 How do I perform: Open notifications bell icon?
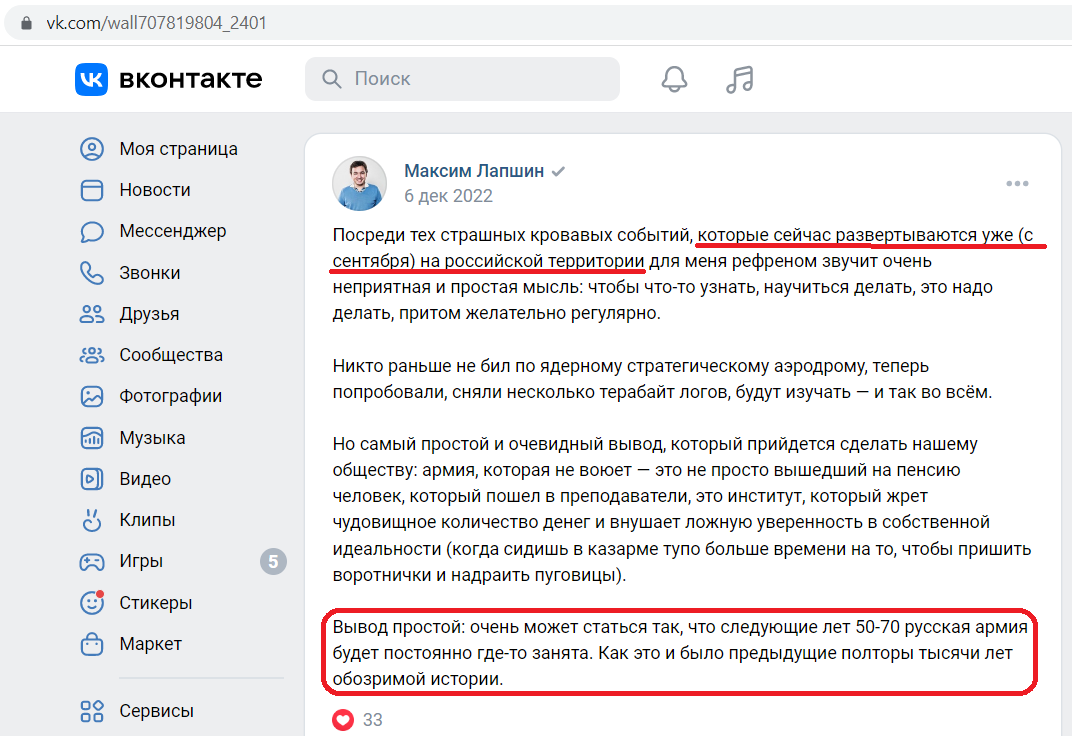click(674, 79)
